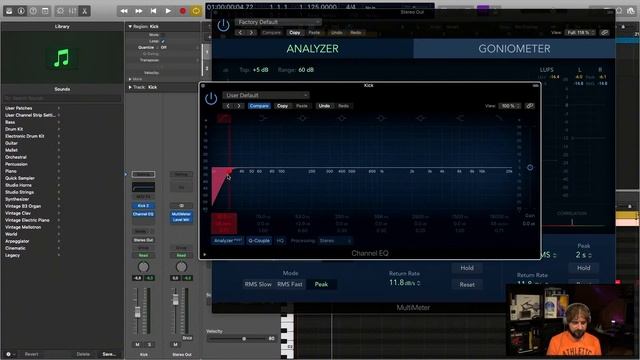This screenshot has width=640, height=360.
Task: Switch to the ANALYZER tab in MultiMeter
Action: (313, 49)
